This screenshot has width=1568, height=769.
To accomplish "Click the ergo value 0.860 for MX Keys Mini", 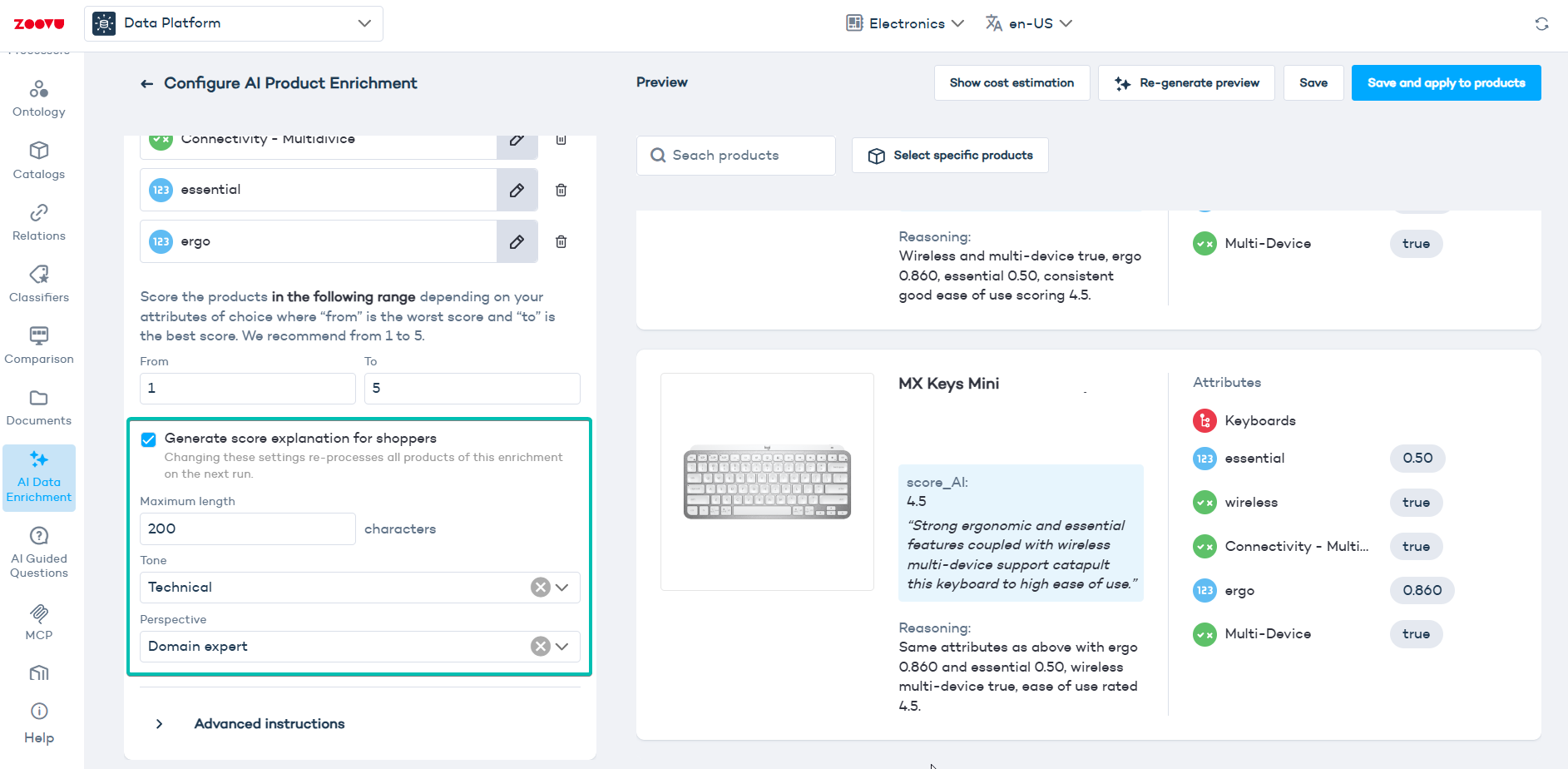I will pyautogui.click(x=1422, y=591).
